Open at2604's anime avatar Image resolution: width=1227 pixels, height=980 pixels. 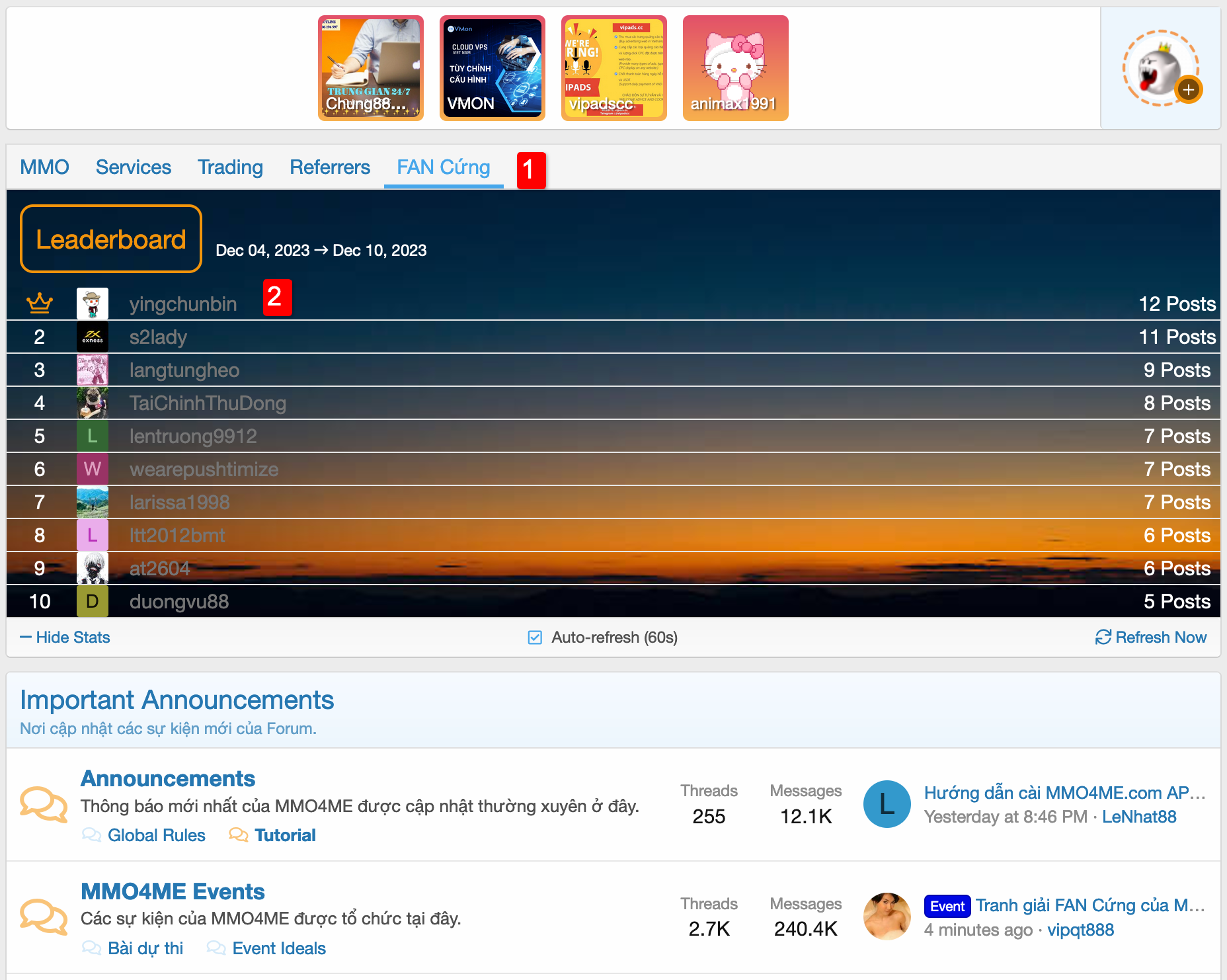(93, 568)
